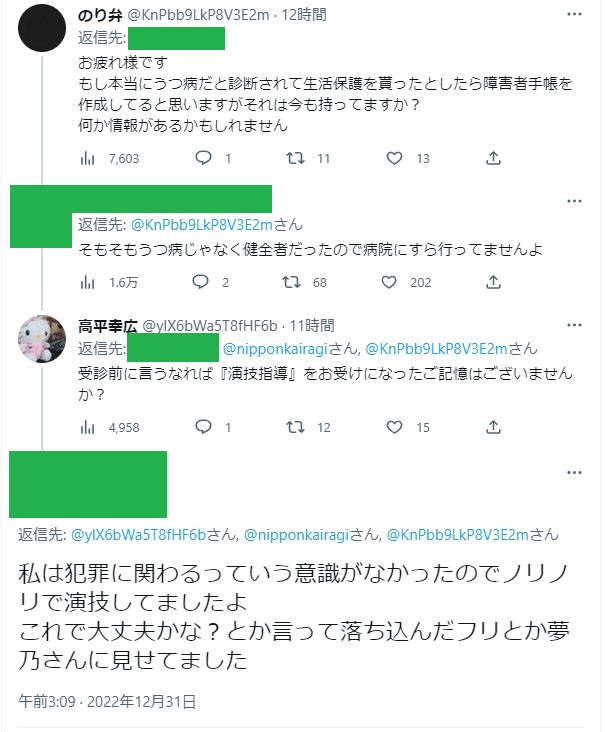This screenshot has width=605, height=732.
Task: Retweet 高平幸広's tweet with 12 retweets
Action: 297,427
